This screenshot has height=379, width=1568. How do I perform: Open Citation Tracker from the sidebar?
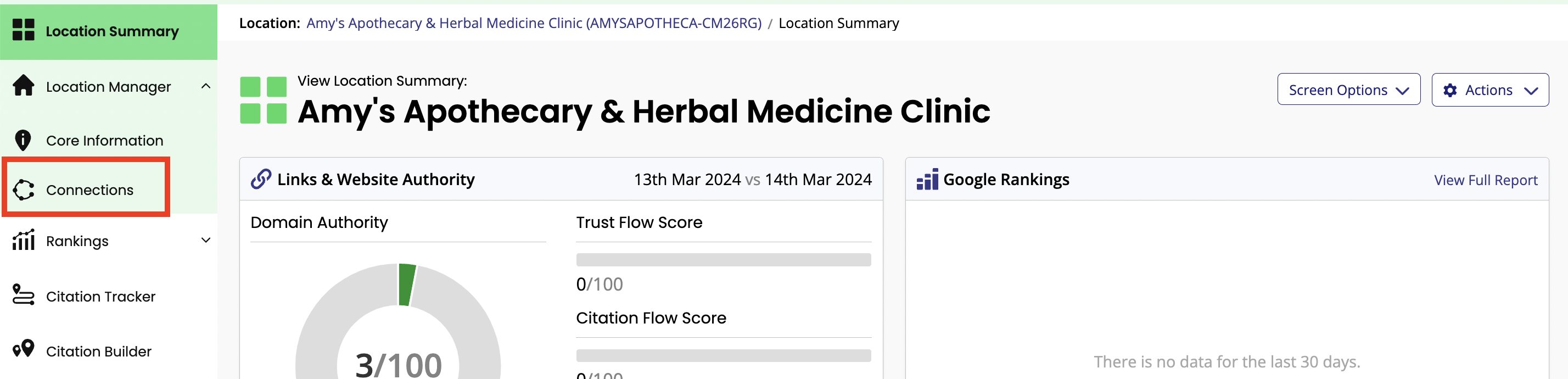[x=100, y=297]
